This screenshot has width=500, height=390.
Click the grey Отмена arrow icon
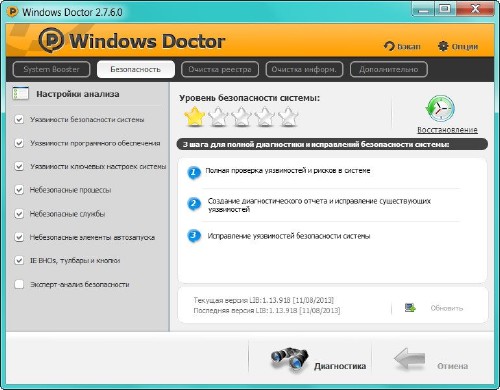click(410, 359)
